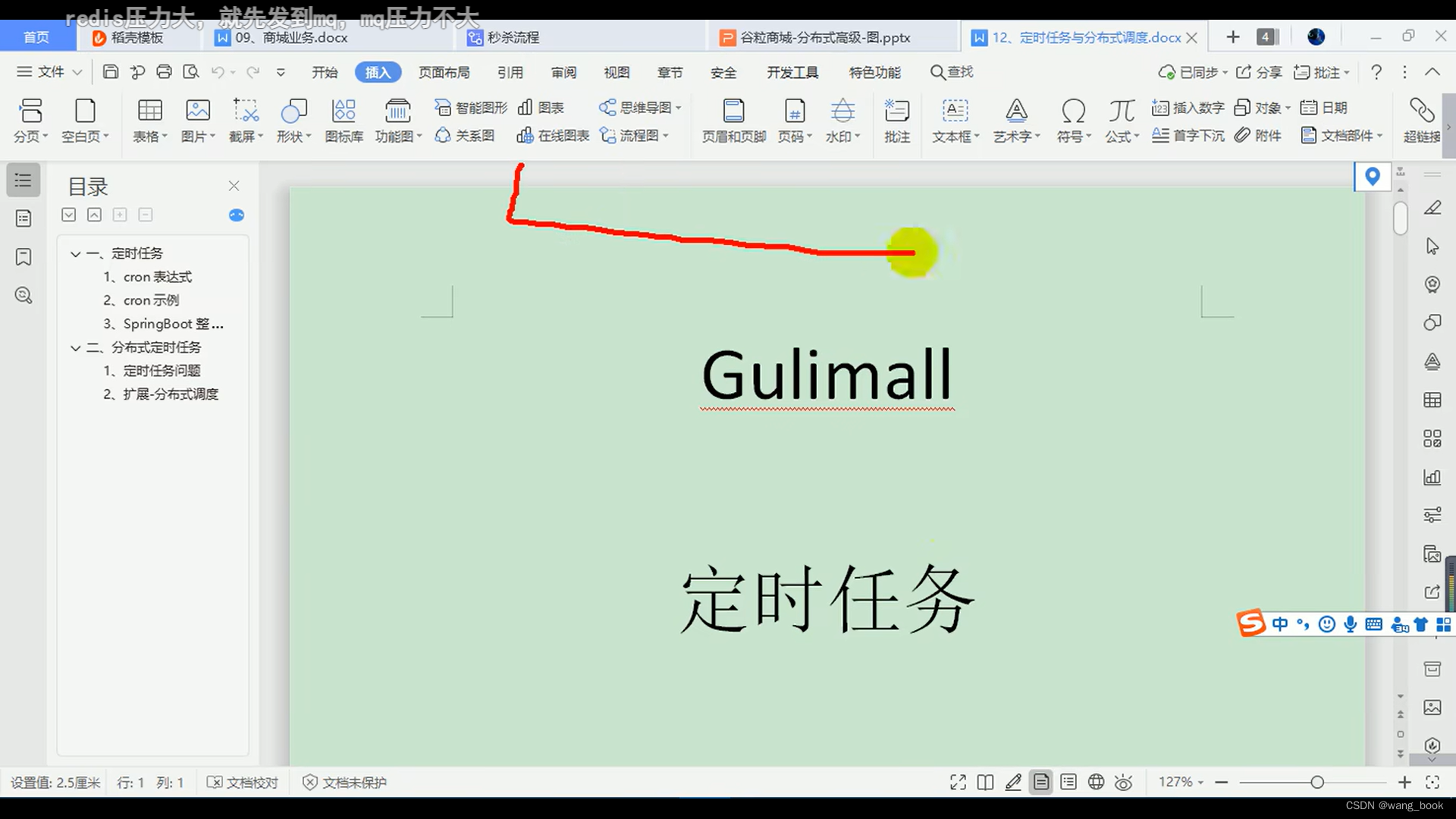Toggle 文档未保护 protection status
The height and width of the screenshot is (819, 1456).
tap(344, 783)
